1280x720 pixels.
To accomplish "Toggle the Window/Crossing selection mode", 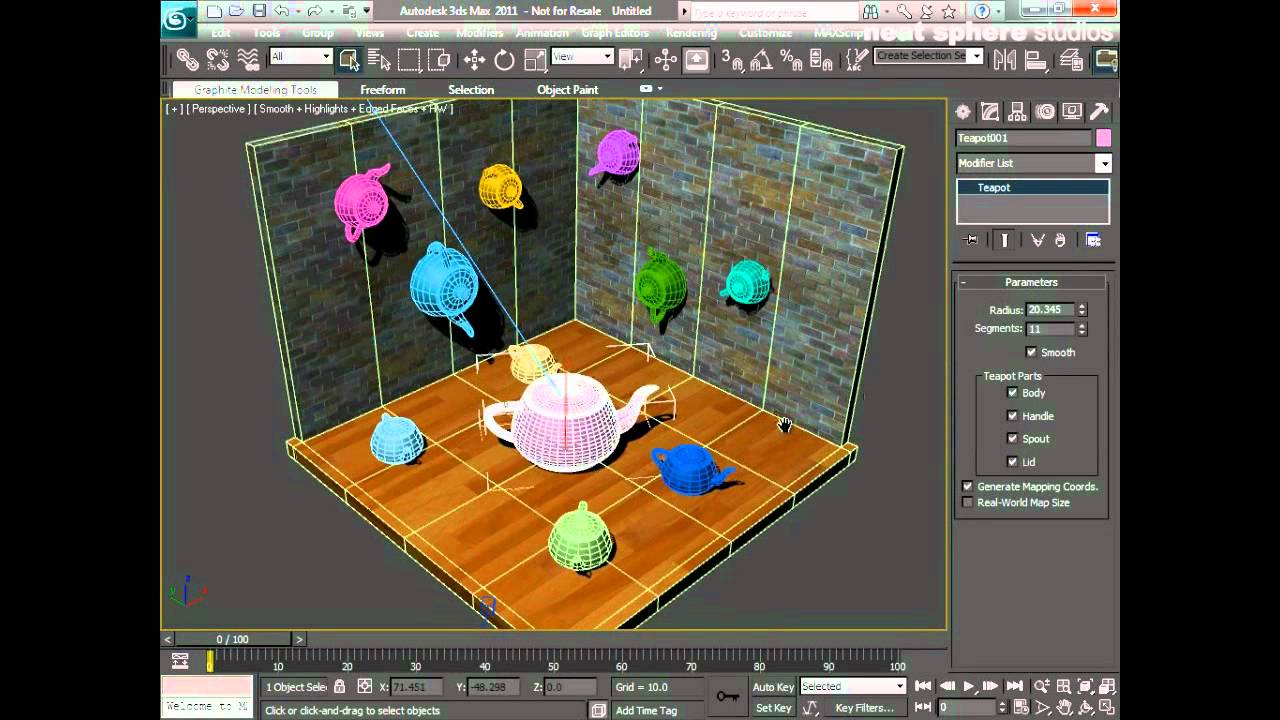I will point(439,60).
